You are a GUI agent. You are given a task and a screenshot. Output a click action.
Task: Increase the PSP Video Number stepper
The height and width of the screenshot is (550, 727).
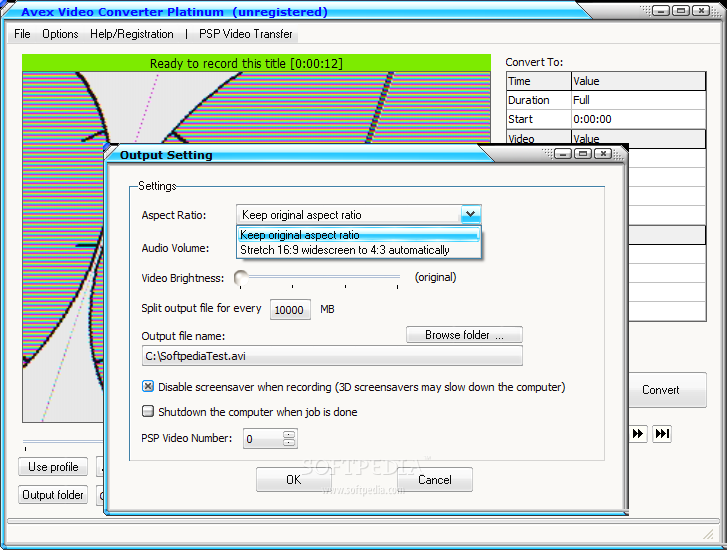tap(289, 435)
